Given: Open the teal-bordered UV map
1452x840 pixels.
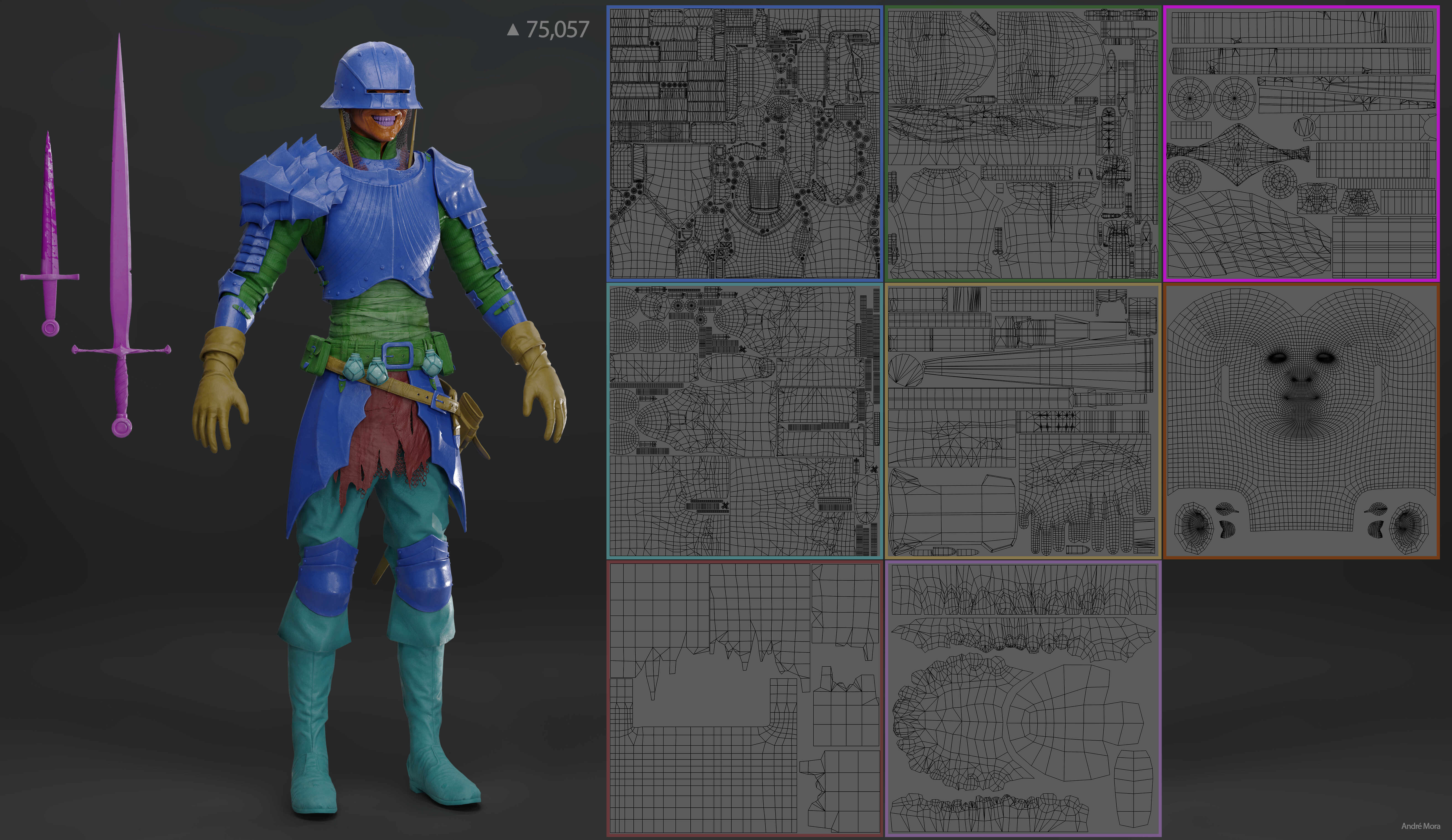Looking at the screenshot, I should (745, 421).
